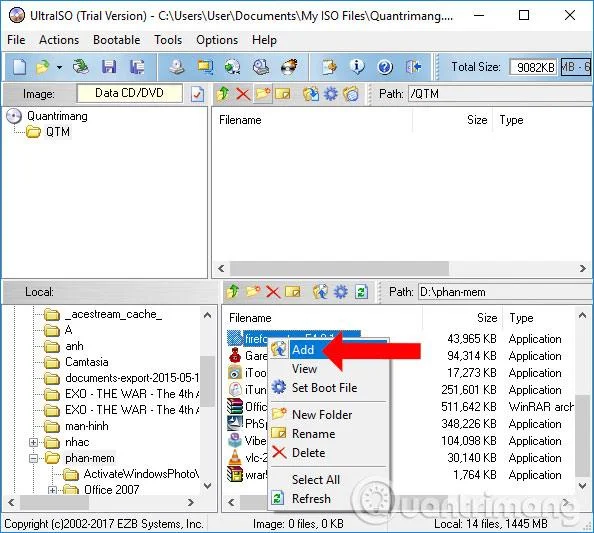Toggle the image properties checkmark button
Viewport: 594px width, 533px height.
[x=197, y=94]
